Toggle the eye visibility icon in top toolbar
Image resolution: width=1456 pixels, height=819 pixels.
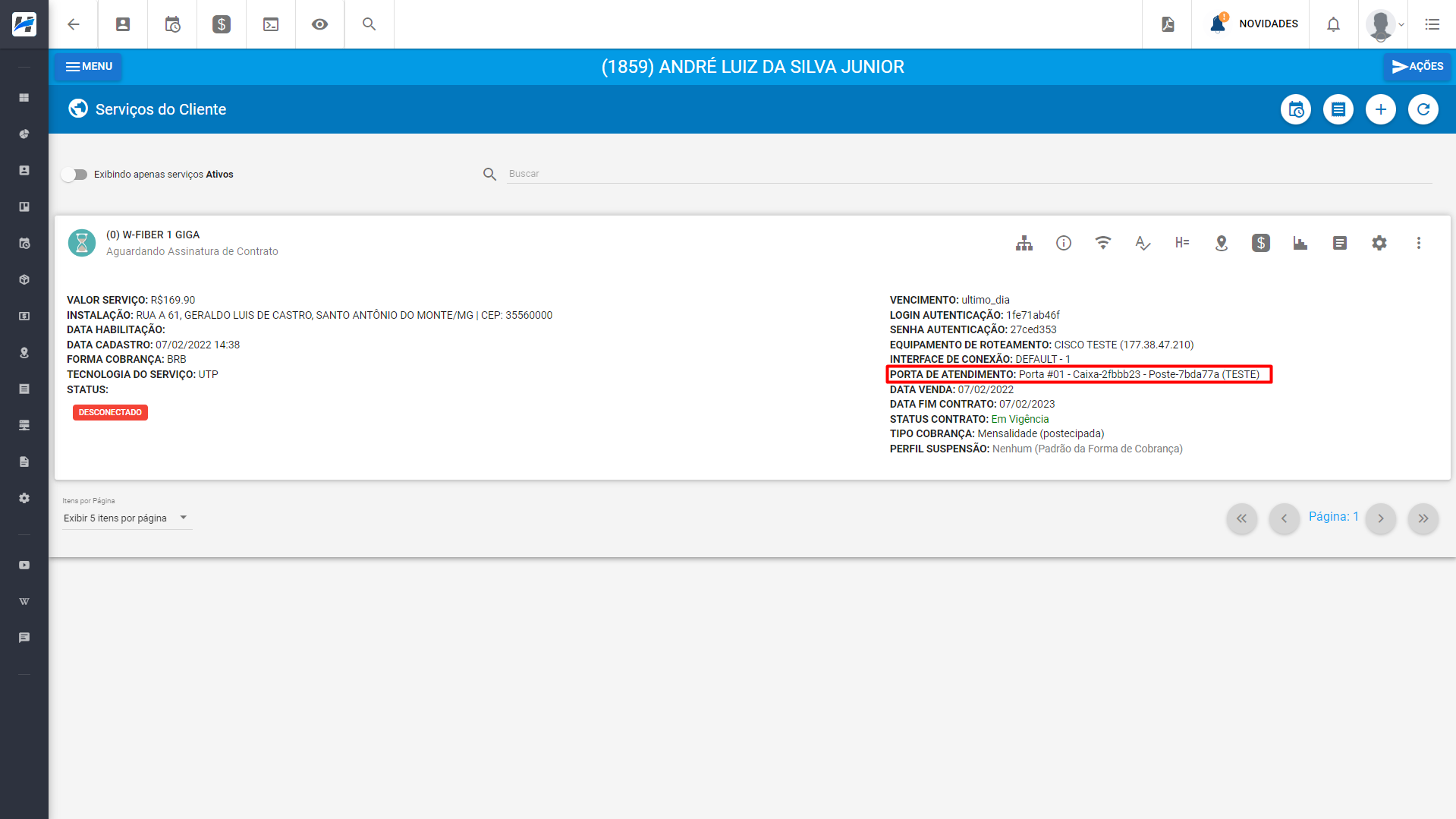point(320,24)
